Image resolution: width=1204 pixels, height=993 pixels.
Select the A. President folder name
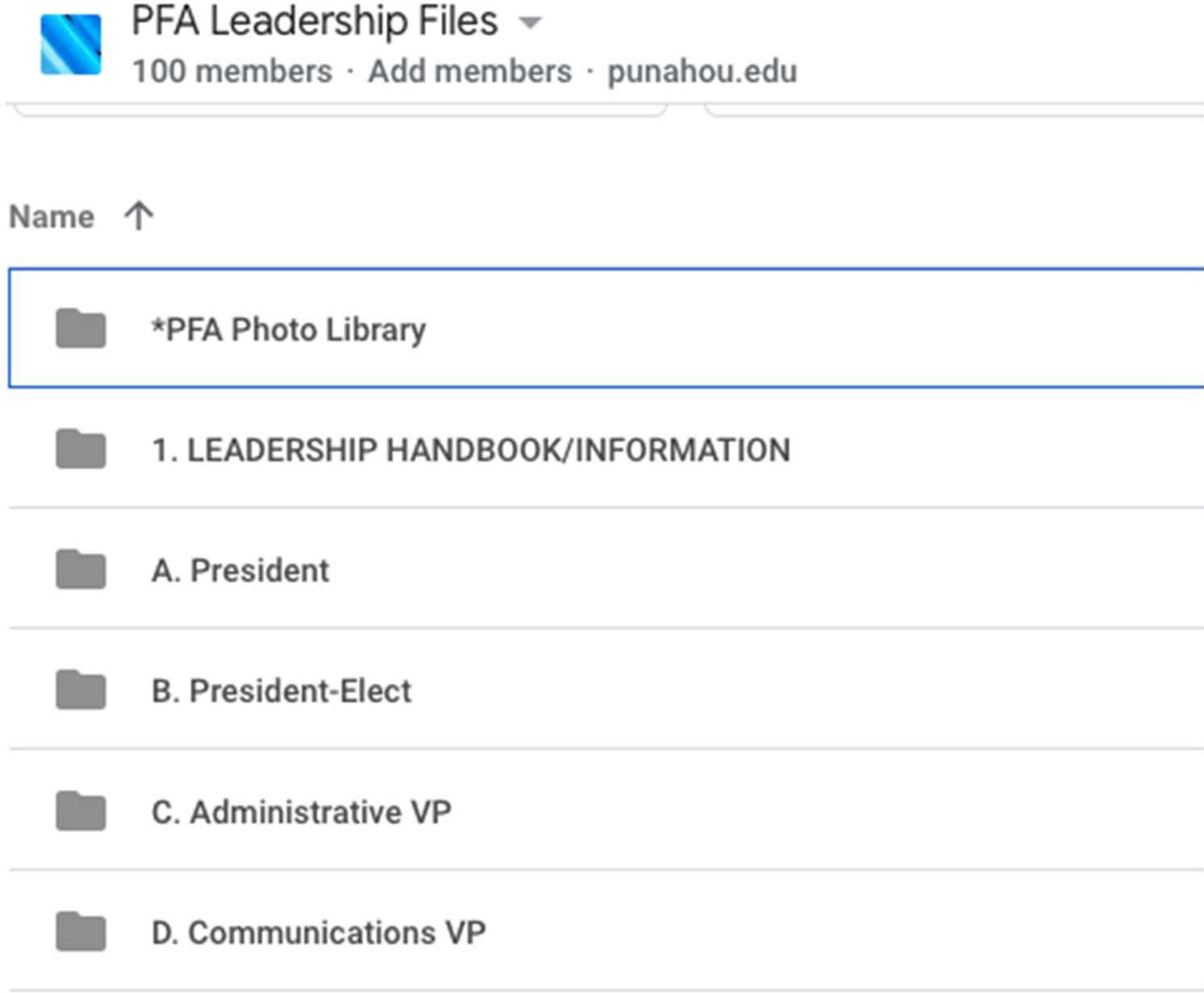click(240, 570)
